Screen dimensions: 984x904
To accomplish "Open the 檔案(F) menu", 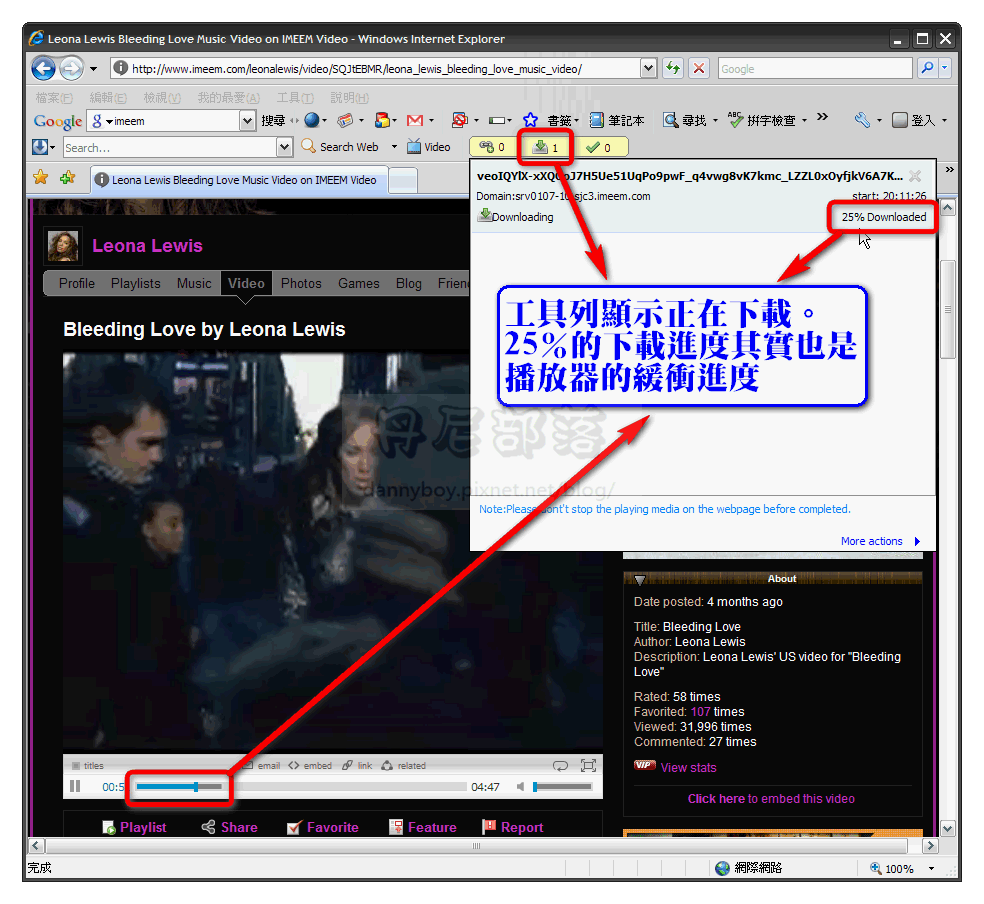I will pos(54,98).
